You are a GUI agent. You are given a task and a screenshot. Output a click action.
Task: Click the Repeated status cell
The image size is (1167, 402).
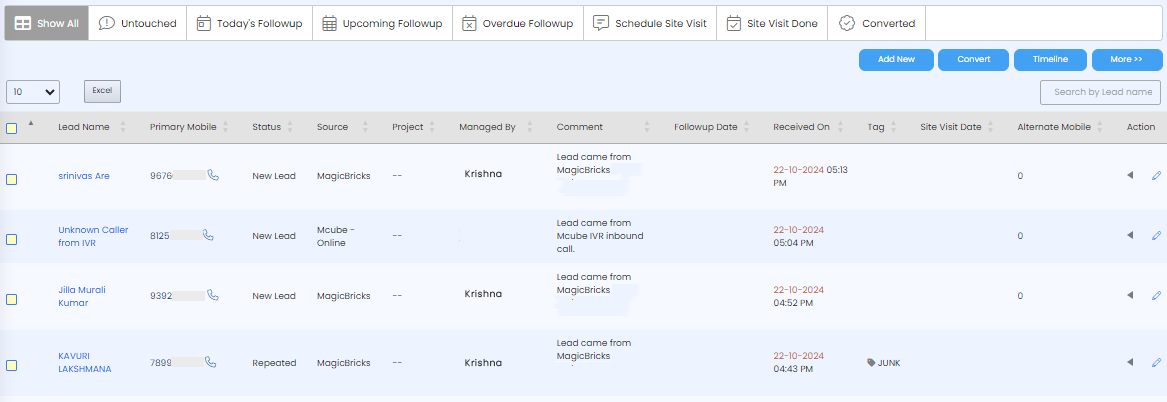(274, 363)
